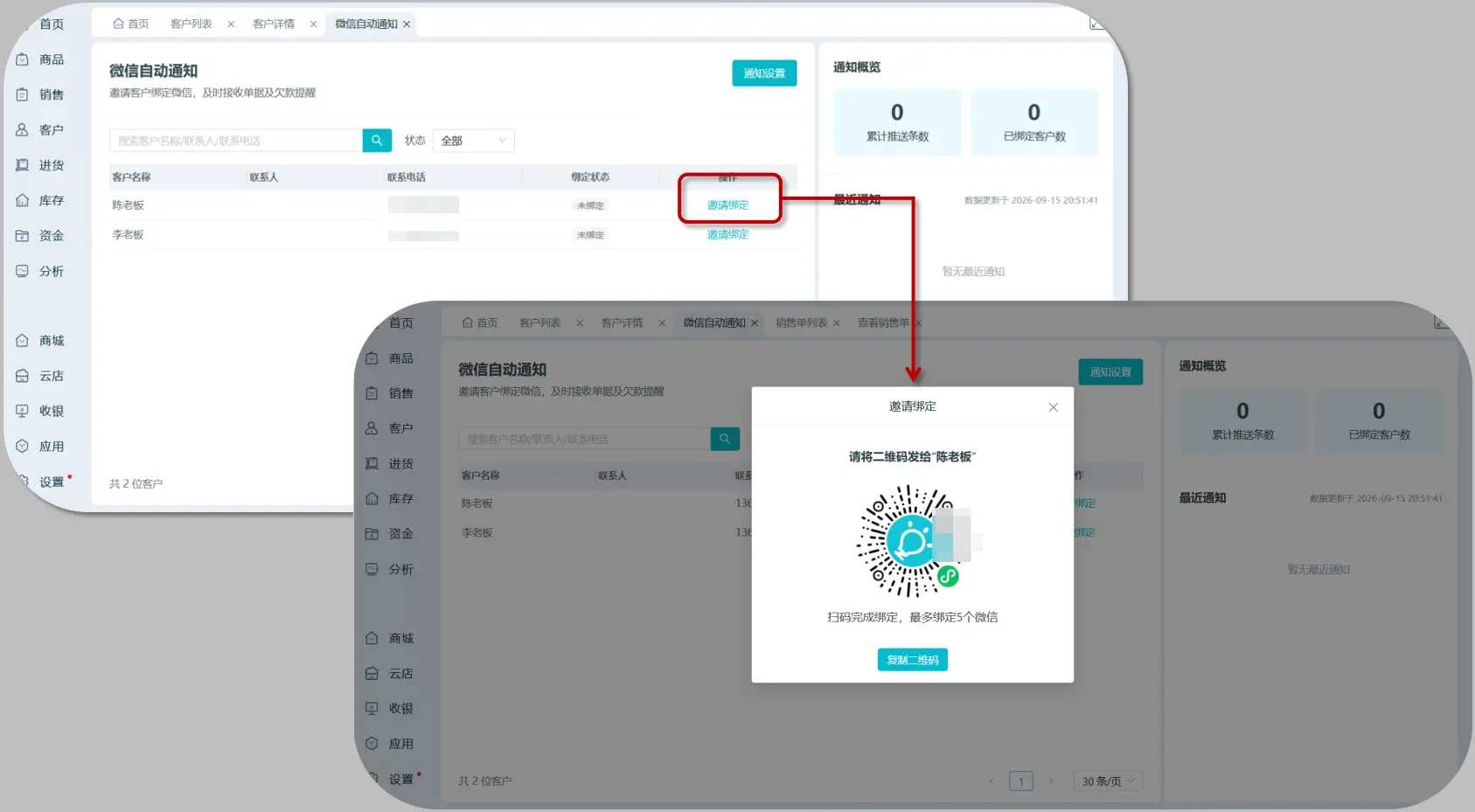
Task: Select page number 1 in the pagination
Action: click(1021, 781)
